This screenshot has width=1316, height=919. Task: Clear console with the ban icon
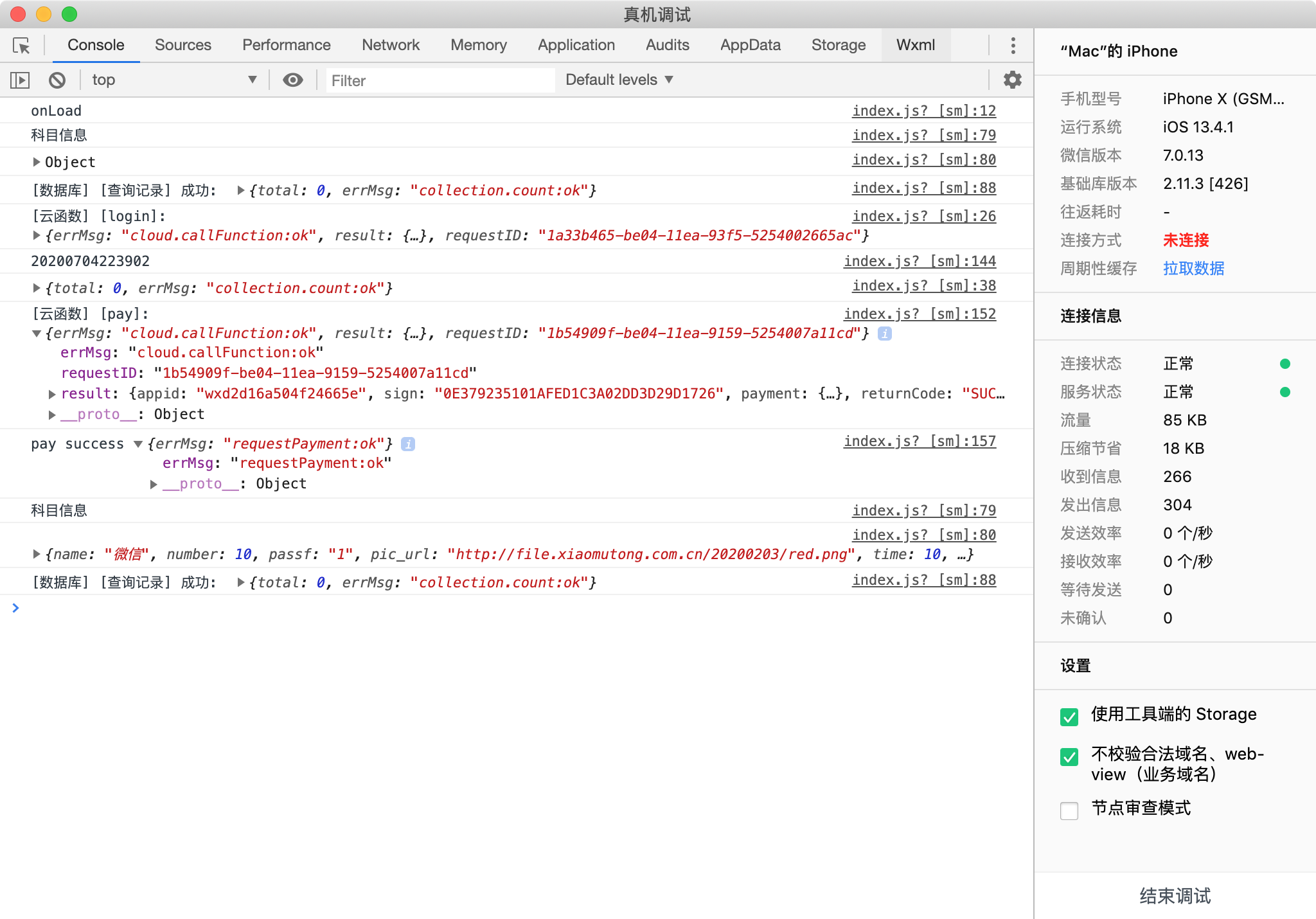click(57, 80)
